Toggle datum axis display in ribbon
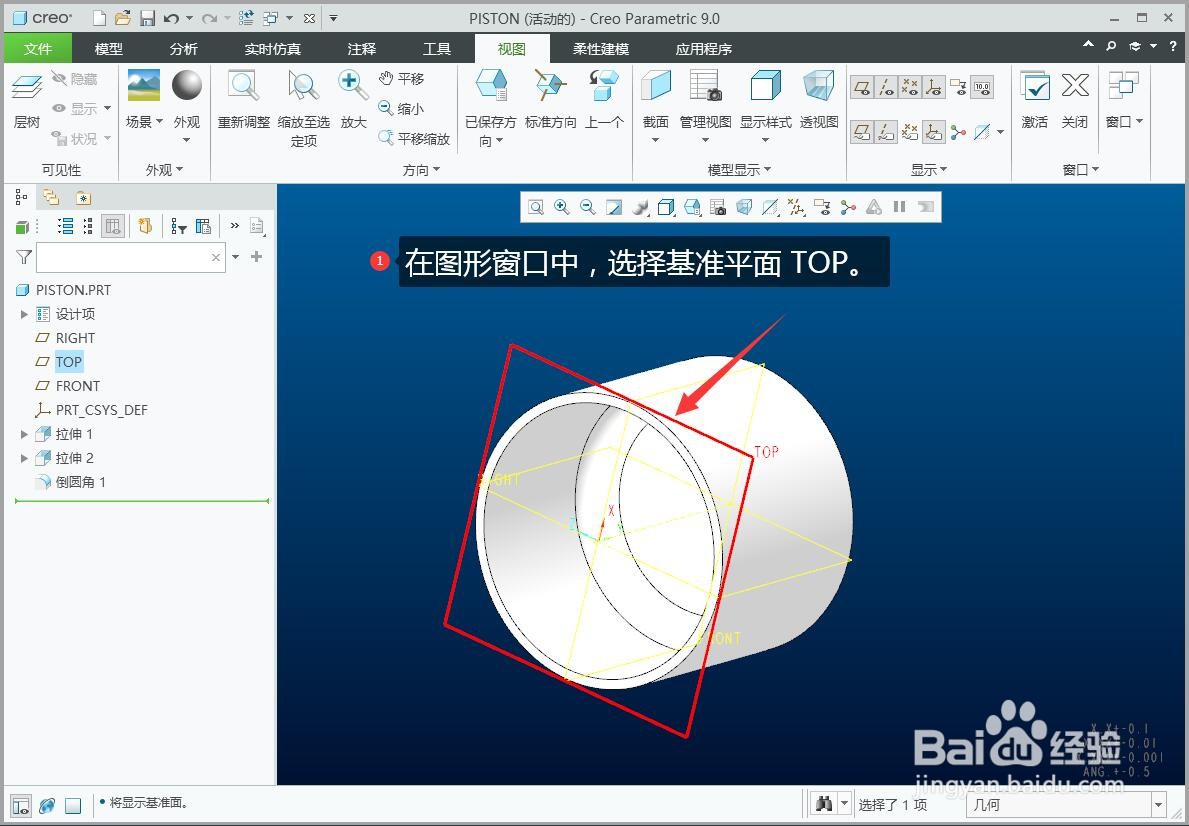This screenshot has height=826, width=1189. (x=886, y=87)
